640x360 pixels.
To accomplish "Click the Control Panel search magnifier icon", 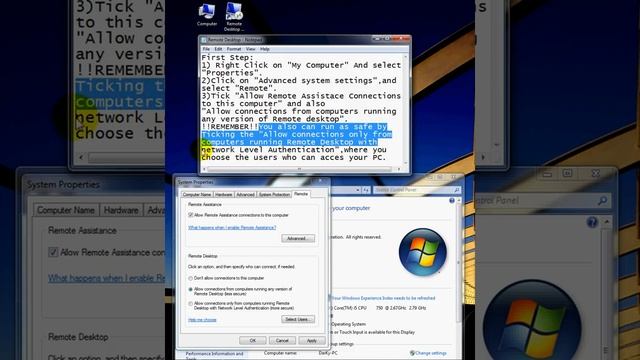I will pyautogui.click(x=457, y=190).
